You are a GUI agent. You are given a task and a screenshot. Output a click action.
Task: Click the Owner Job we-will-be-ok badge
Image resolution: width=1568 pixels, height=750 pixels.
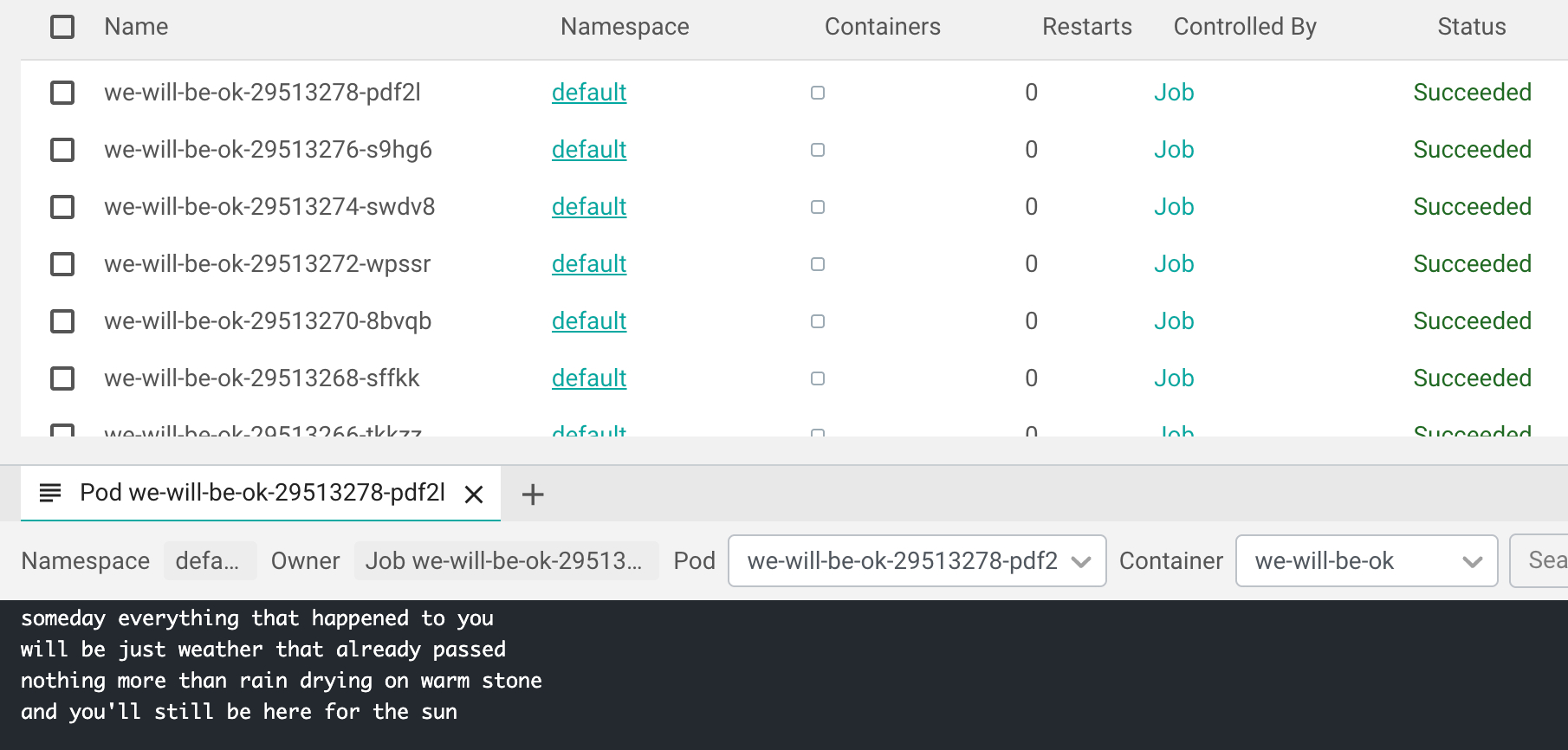tap(505, 561)
